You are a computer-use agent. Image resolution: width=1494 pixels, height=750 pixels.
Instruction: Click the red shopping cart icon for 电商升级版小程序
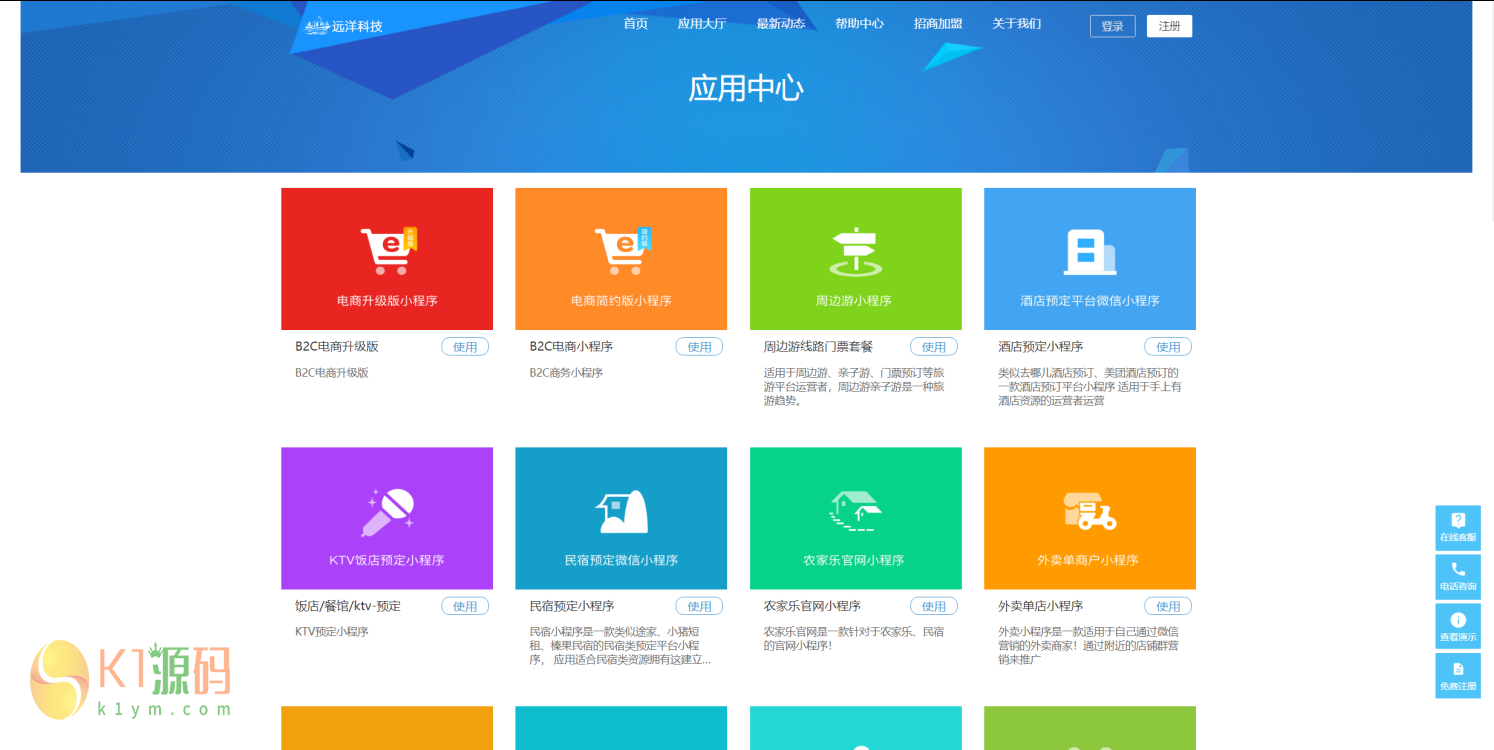pos(388,251)
